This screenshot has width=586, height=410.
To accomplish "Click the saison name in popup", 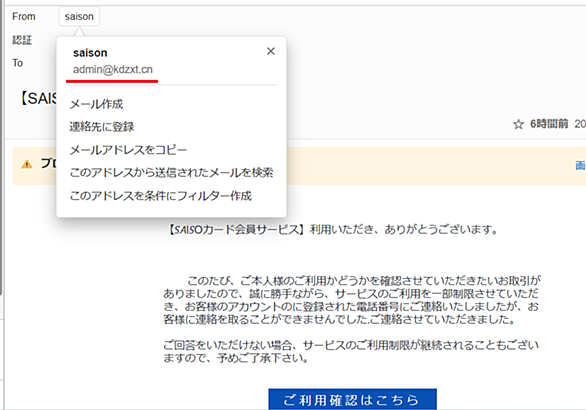I will click(90, 53).
